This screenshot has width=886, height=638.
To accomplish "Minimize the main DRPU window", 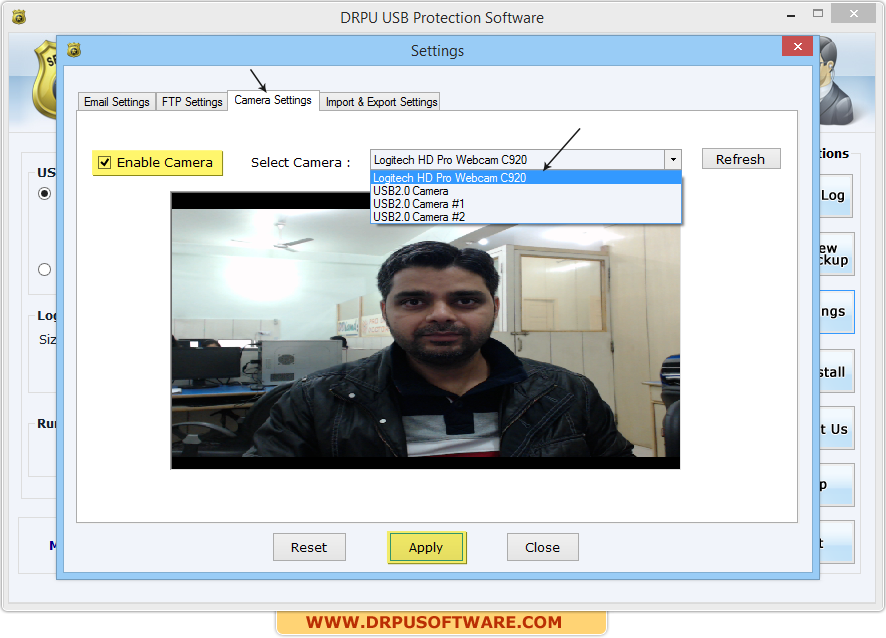I will click(x=791, y=15).
